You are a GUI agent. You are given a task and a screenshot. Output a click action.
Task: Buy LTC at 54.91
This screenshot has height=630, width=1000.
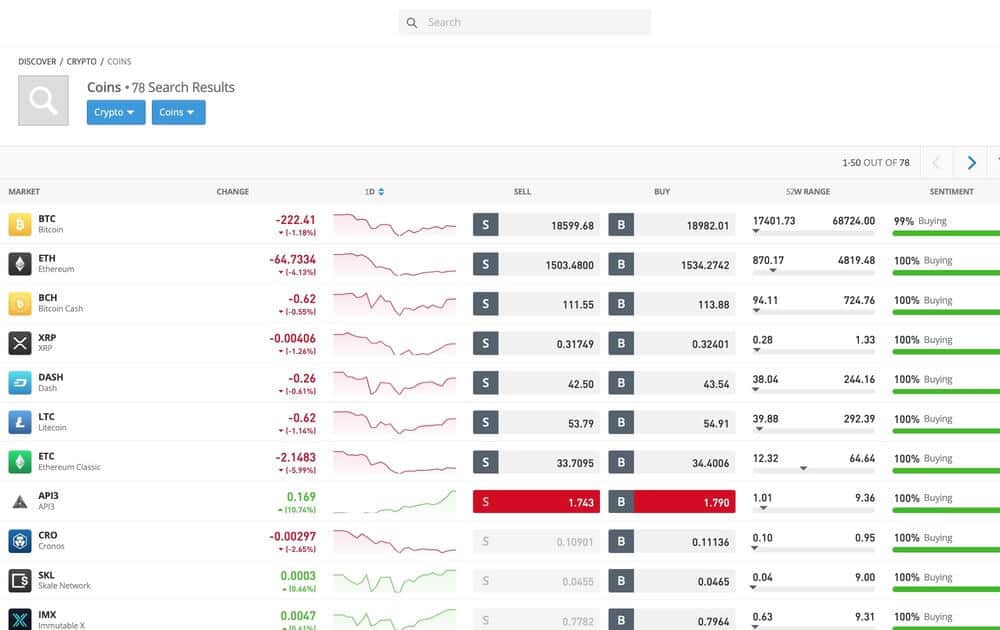click(672, 422)
